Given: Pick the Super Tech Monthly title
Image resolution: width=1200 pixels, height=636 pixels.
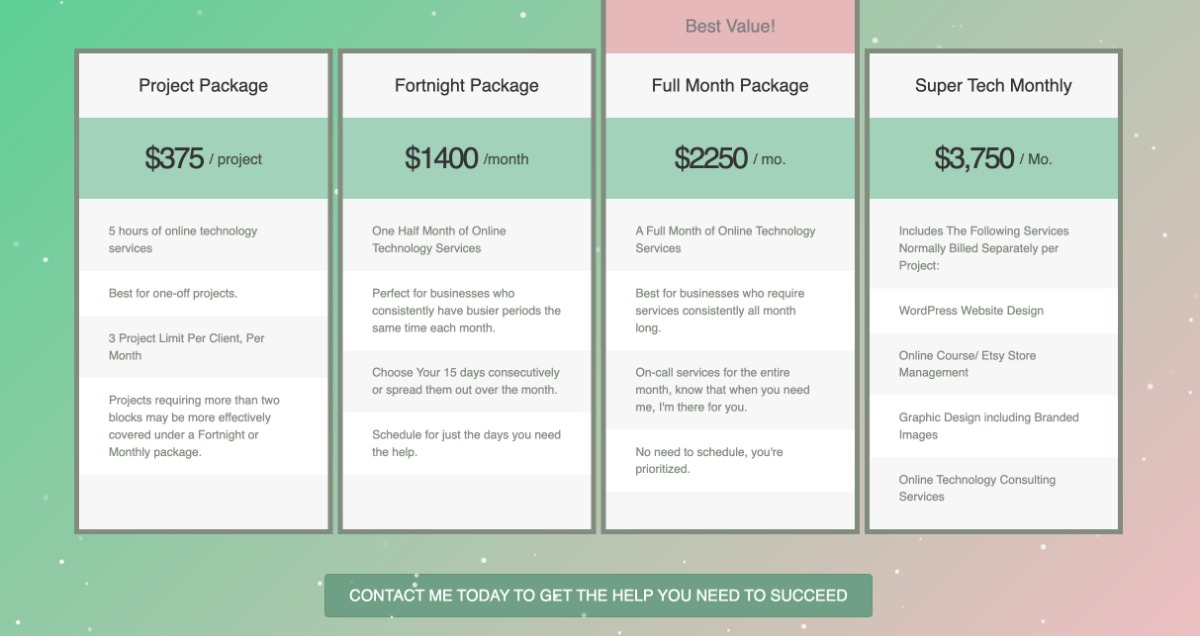Looking at the screenshot, I should (x=993, y=86).
